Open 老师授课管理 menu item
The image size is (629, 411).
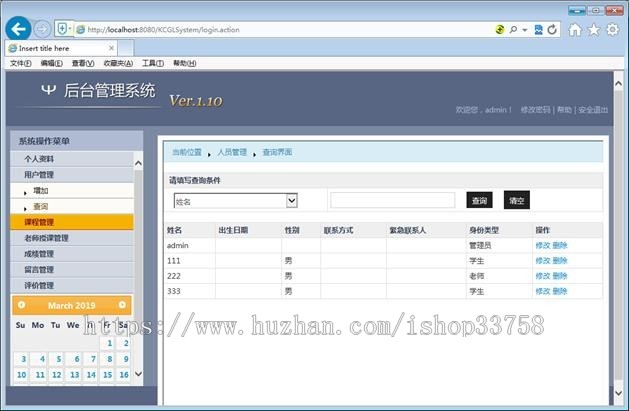pos(72,238)
